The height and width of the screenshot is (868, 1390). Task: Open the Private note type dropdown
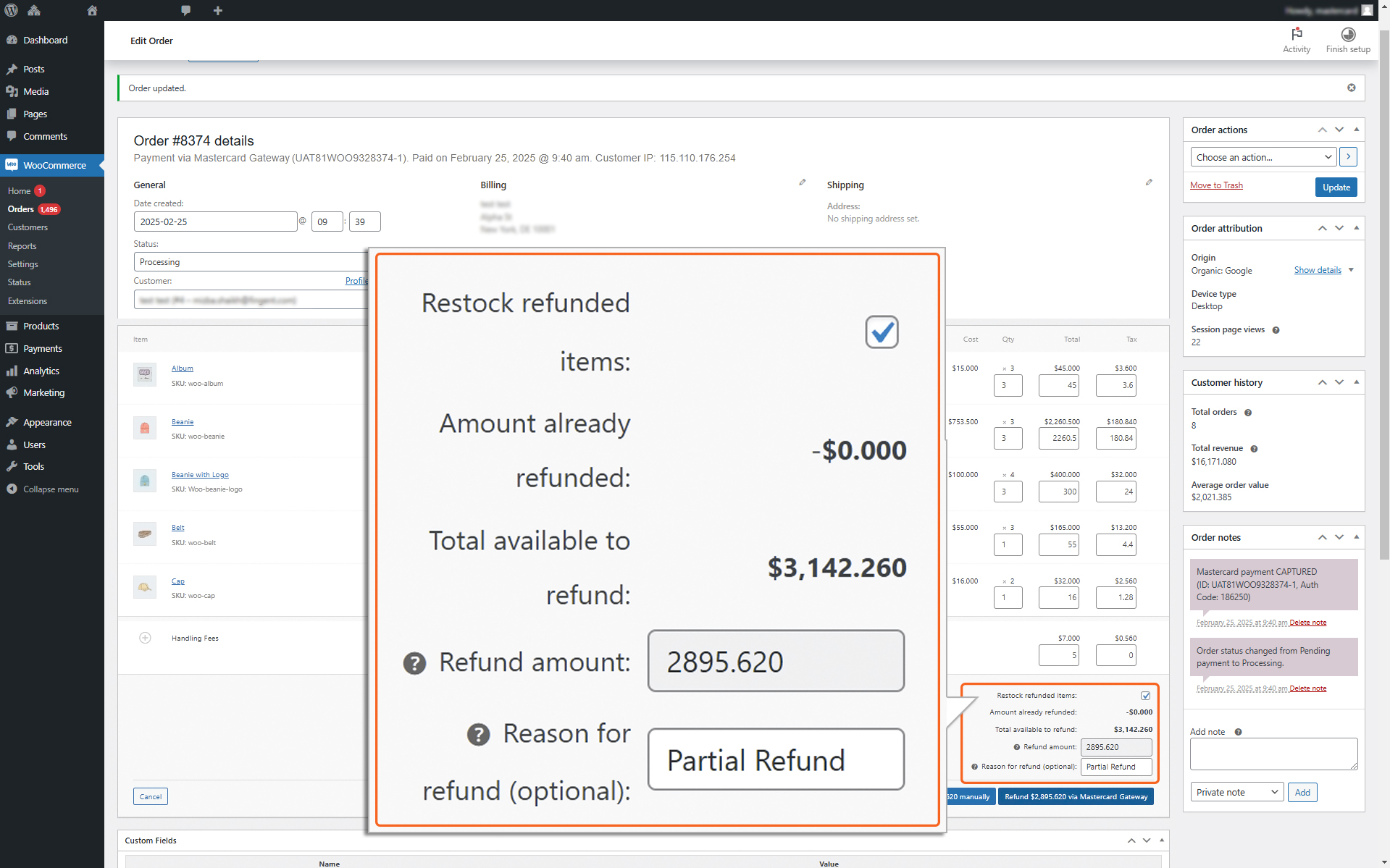[x=1237, y=792]
